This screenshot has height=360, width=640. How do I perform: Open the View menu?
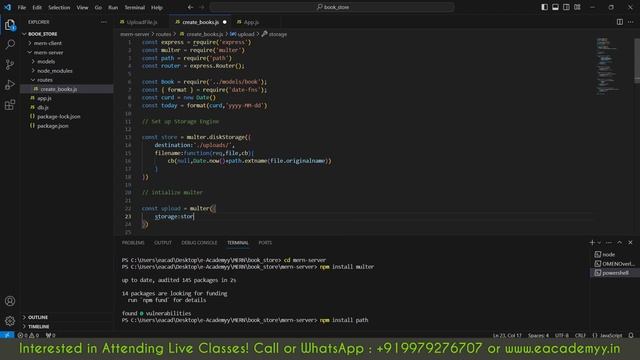click(82, 7)
